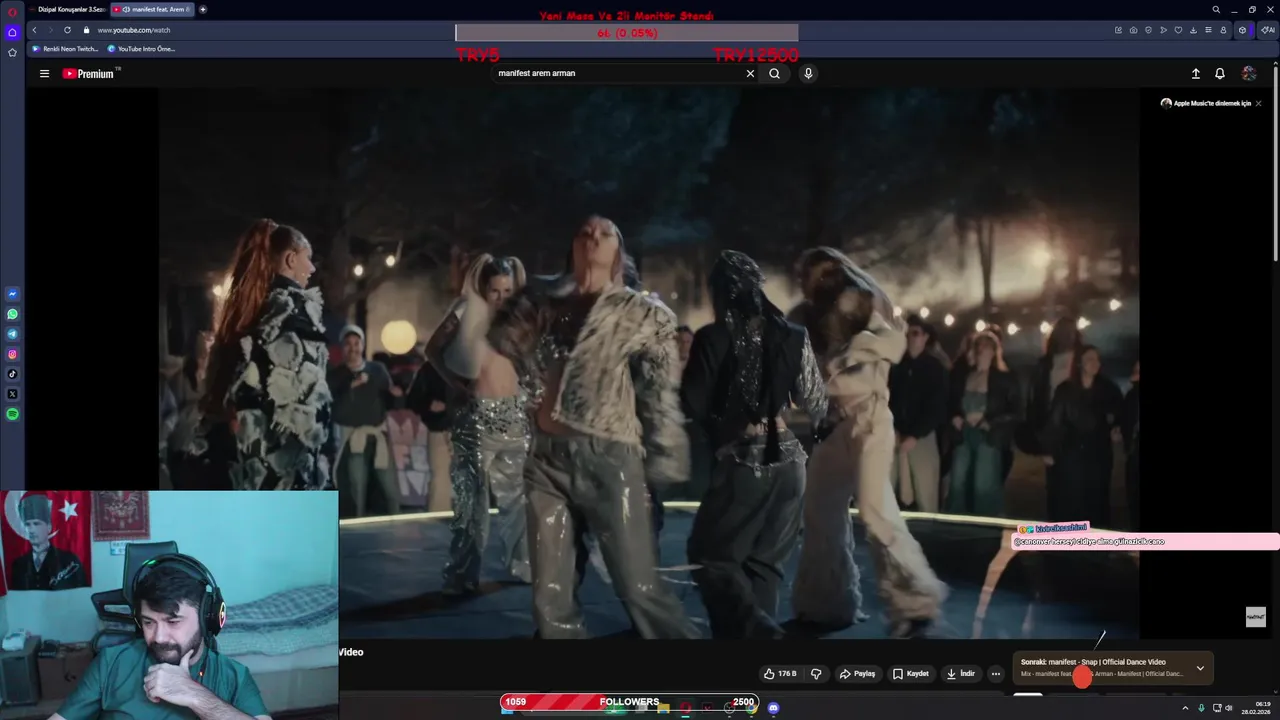
Task: Open Discord from the taskbar
Action: [x=773, y=708]
